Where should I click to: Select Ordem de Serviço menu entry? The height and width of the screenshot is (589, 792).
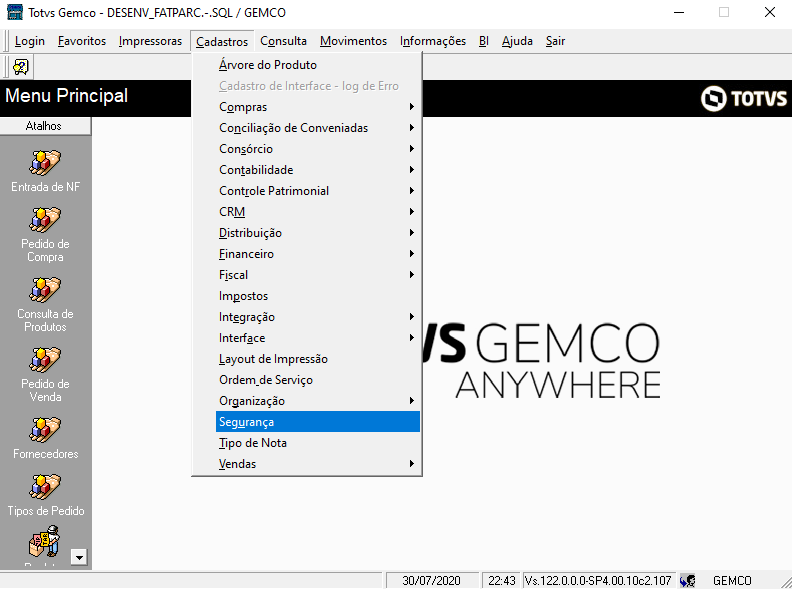318,380
